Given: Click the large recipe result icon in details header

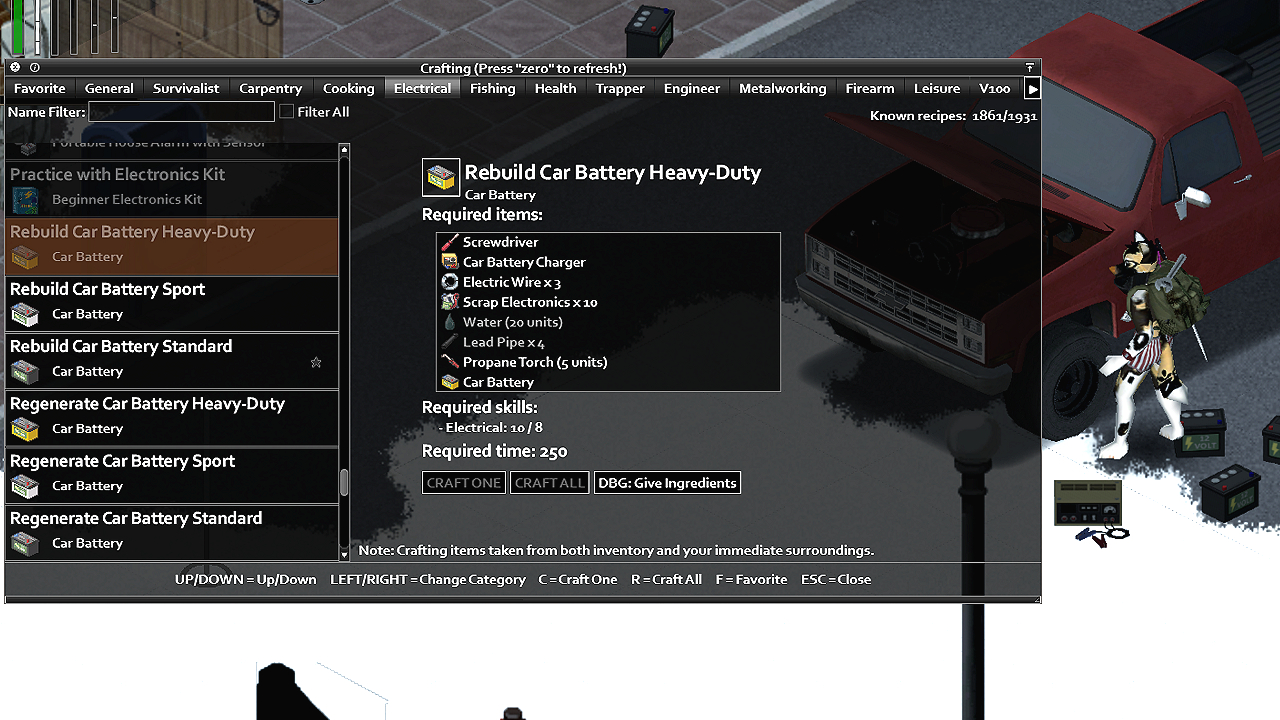Looking at the screenshot, I should [441, 178].
